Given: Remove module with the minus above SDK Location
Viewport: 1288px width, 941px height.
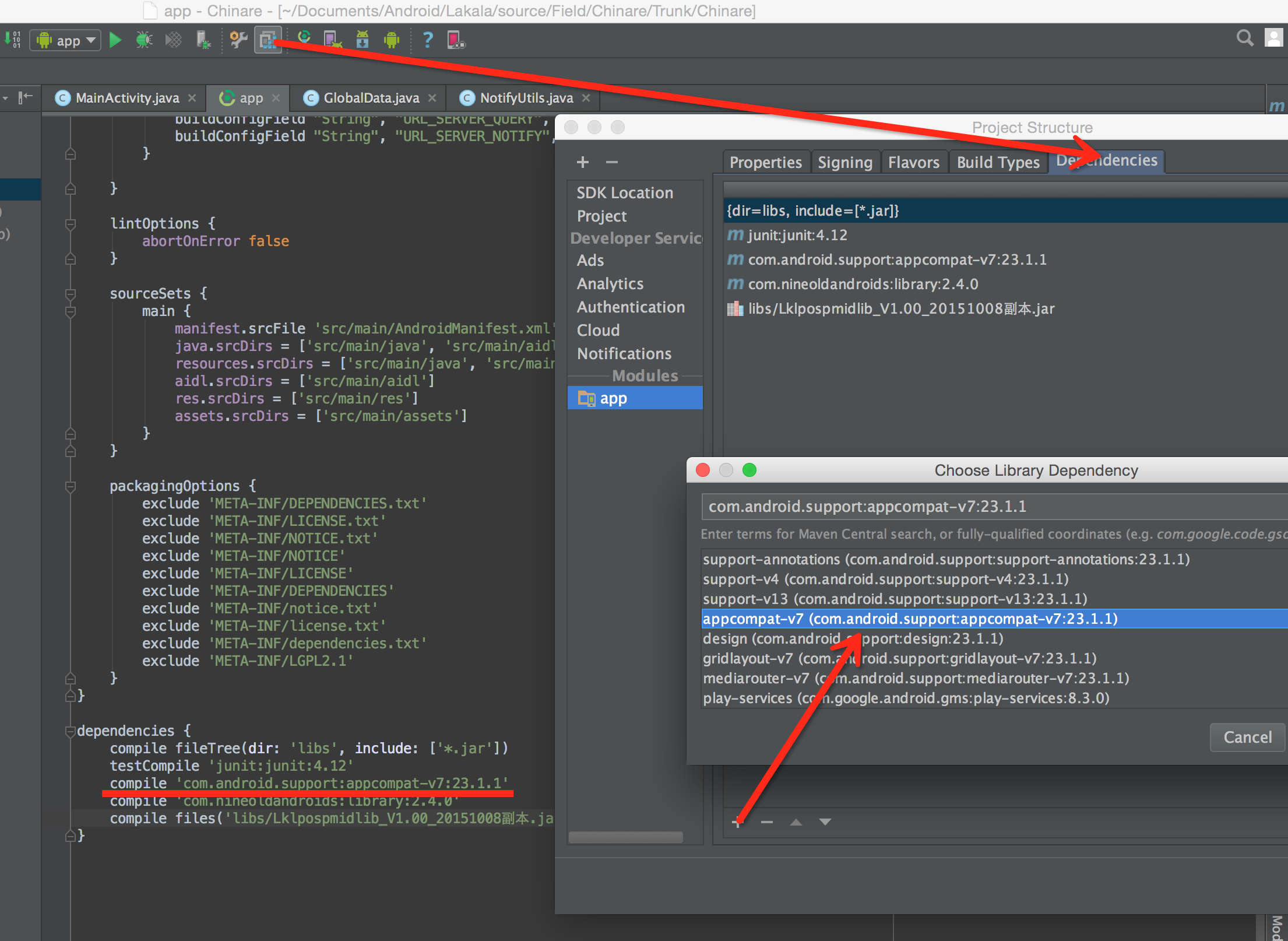Looking at the screenshot, I should pos(611,162).
